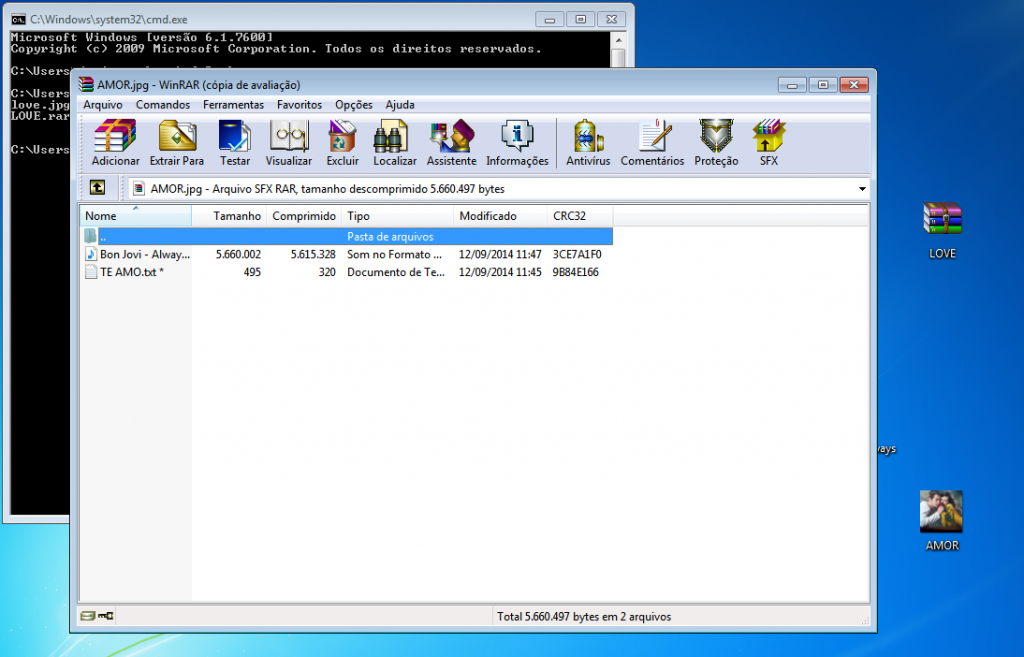Minimize the WinRAR window
The width and height of the screenshot is (1024, 657).
point(792,85)
